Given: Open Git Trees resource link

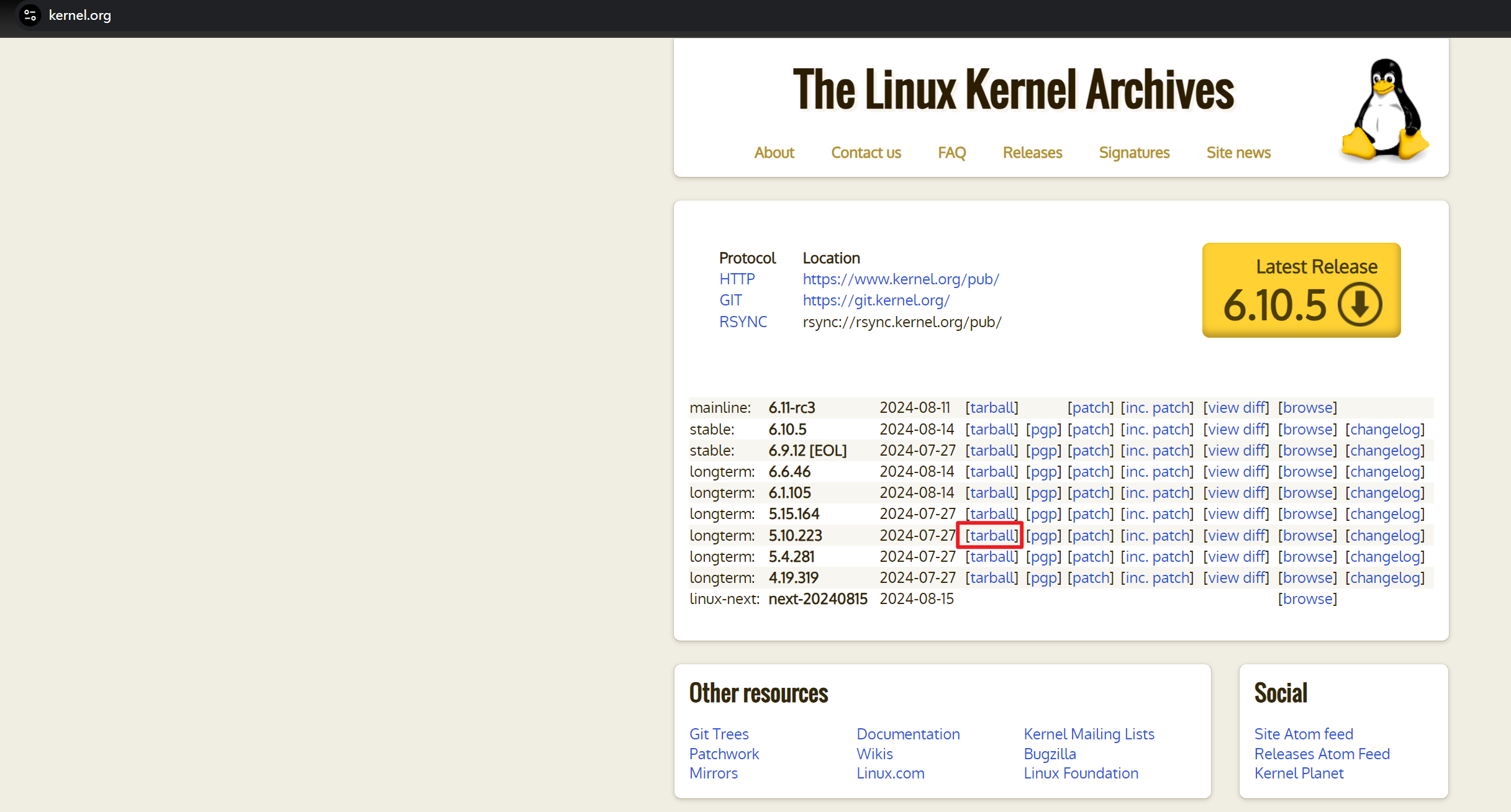Looking at the screenshot, I should coord(719,734).
